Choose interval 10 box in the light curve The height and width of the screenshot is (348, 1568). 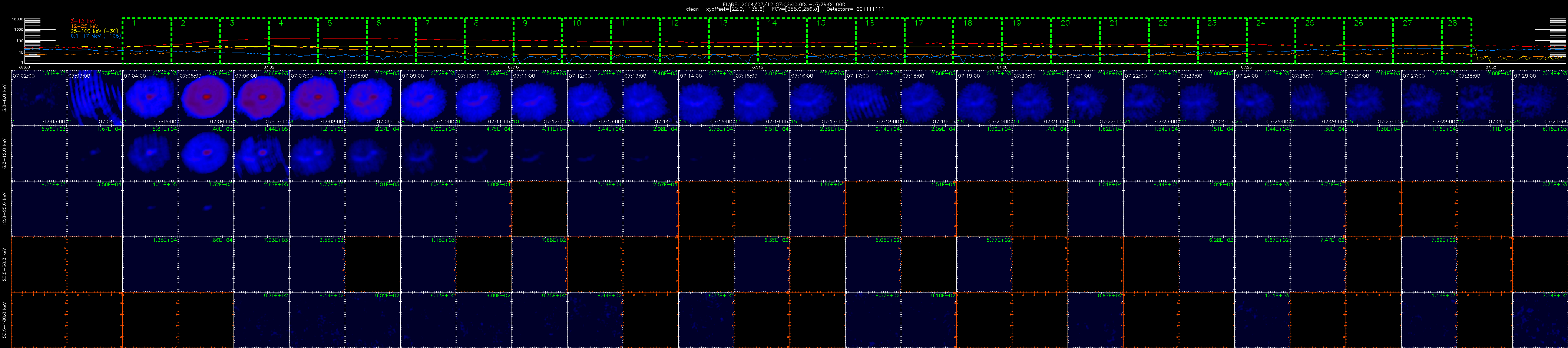[x=587, y=41]
